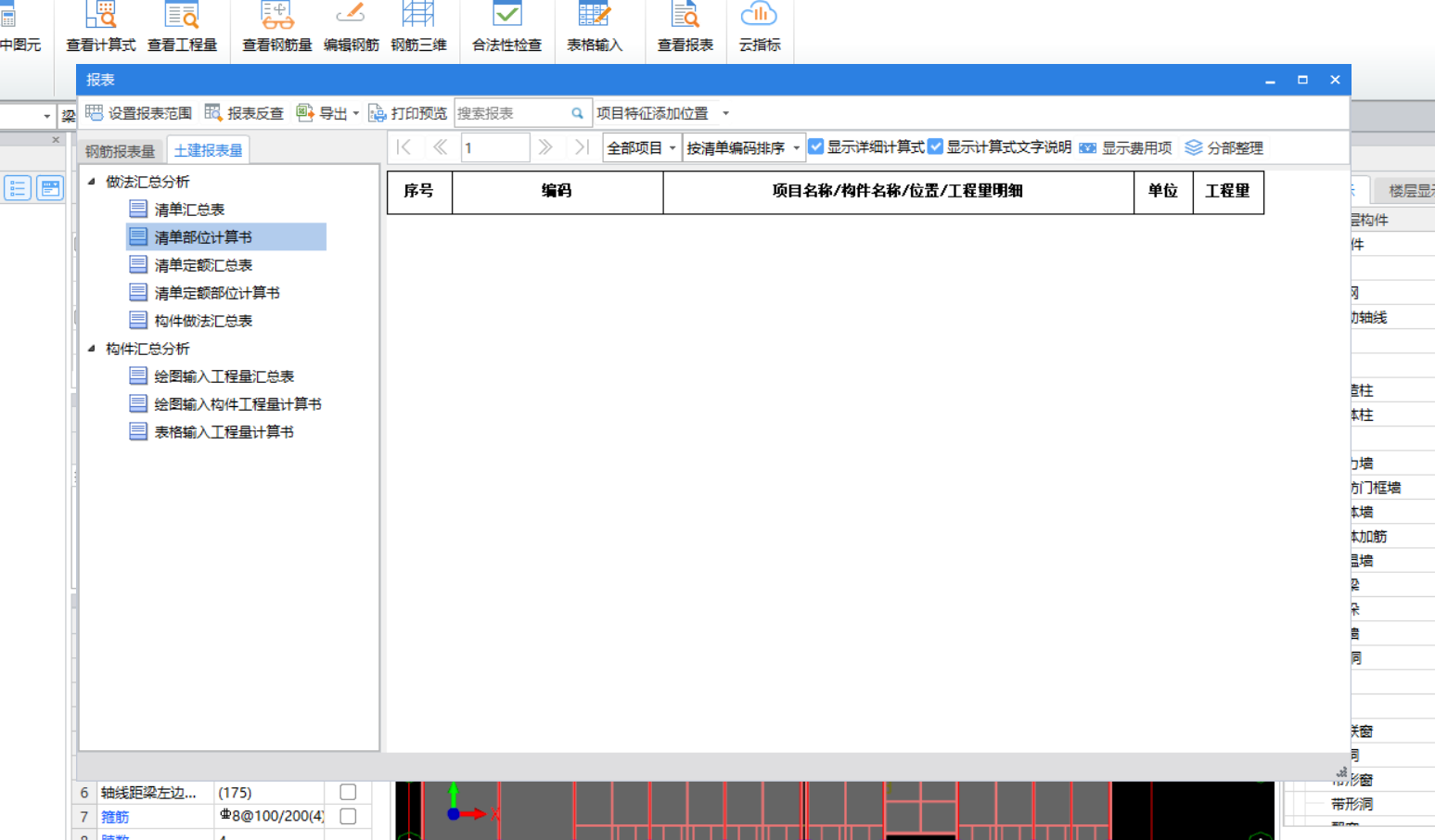Click 编码 column header
Viewport: 1435px width, 840px height.
[x=557, y=192]
